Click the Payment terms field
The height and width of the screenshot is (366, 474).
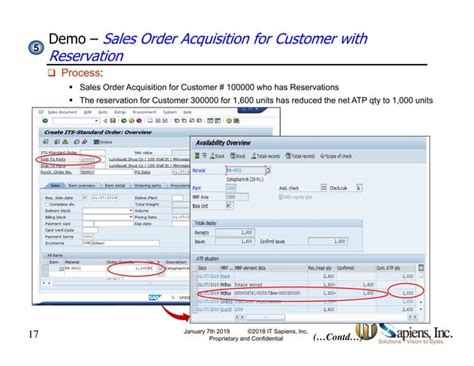(88, 236)
